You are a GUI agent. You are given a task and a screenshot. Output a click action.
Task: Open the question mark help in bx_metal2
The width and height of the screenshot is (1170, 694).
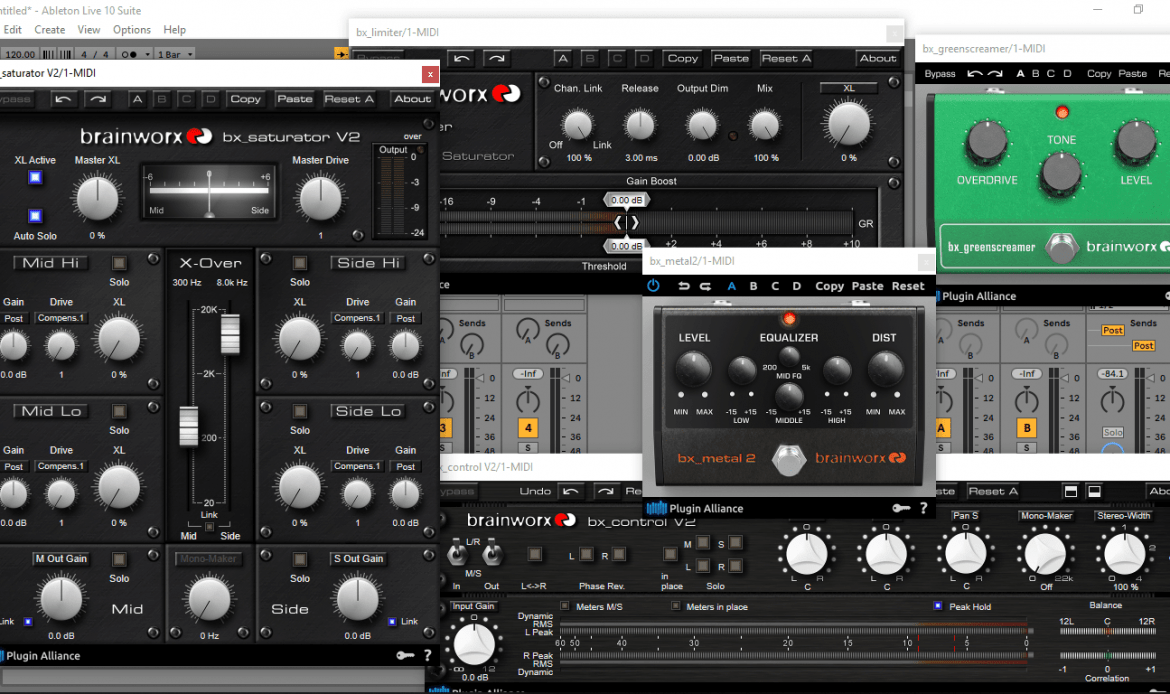tap(924, 508)
